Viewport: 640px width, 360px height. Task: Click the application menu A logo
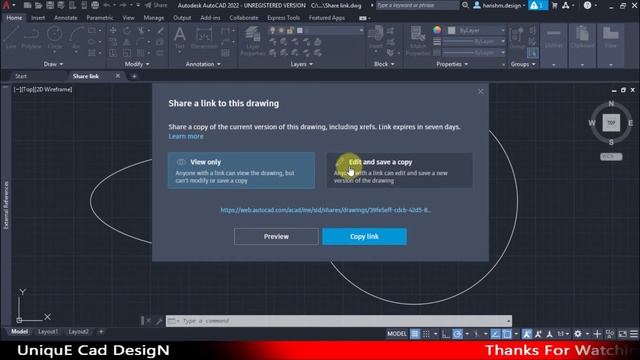(x=7, y=5)
